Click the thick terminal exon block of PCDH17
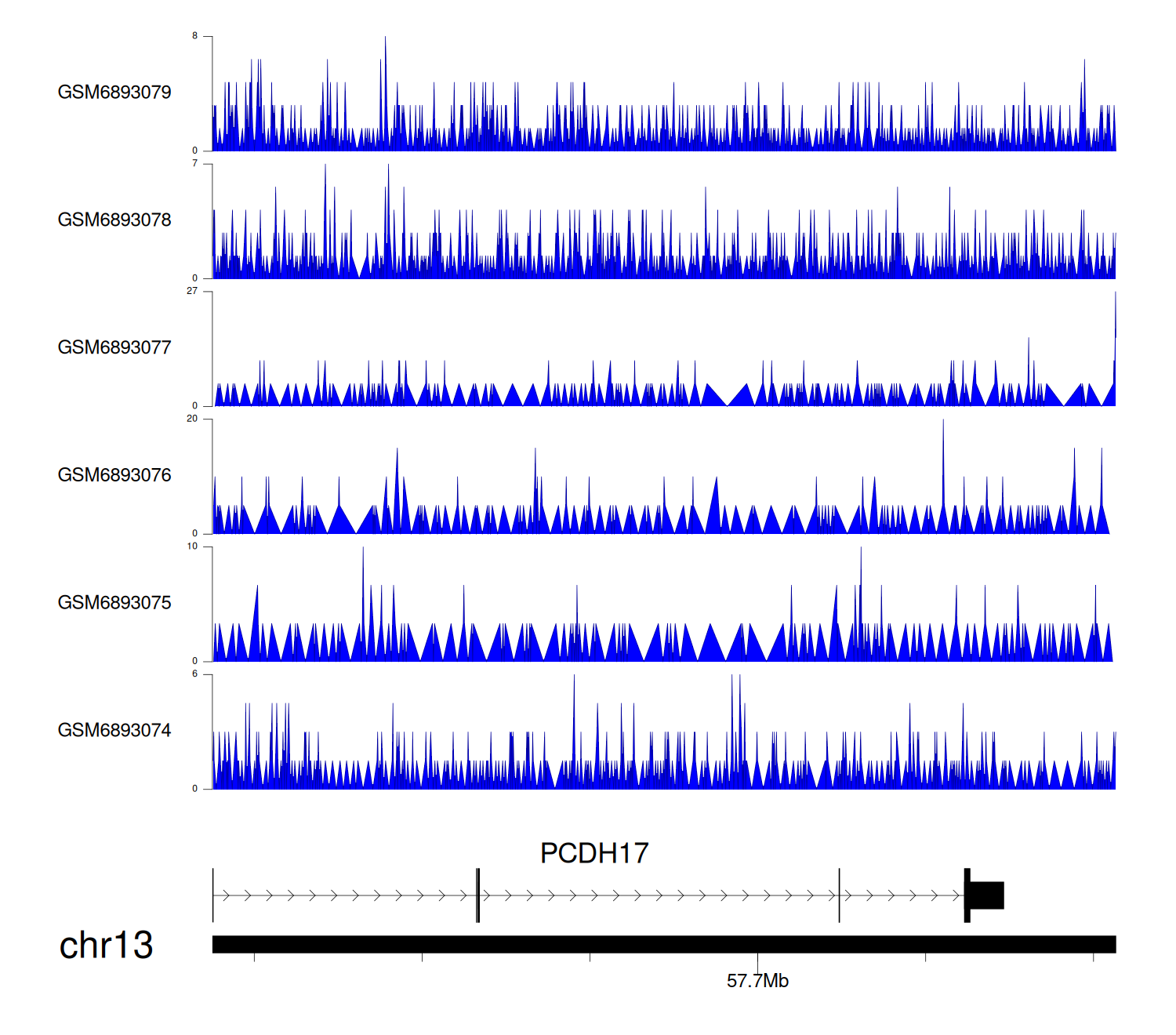The image size is (1176, 1035). 986,895
